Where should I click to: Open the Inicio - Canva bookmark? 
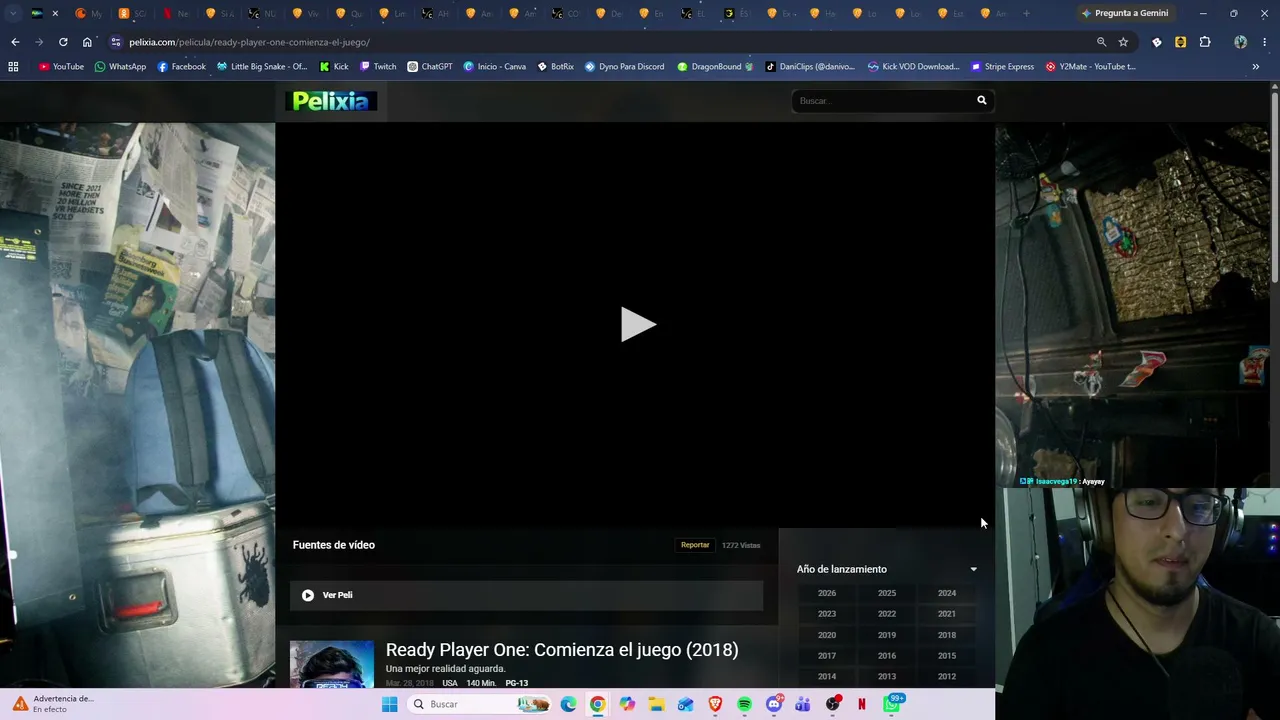click(495, 66)
